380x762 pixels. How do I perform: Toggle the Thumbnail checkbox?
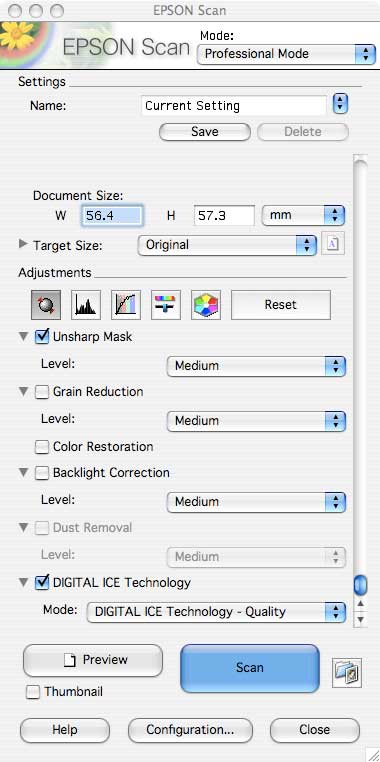coord(33,692)
